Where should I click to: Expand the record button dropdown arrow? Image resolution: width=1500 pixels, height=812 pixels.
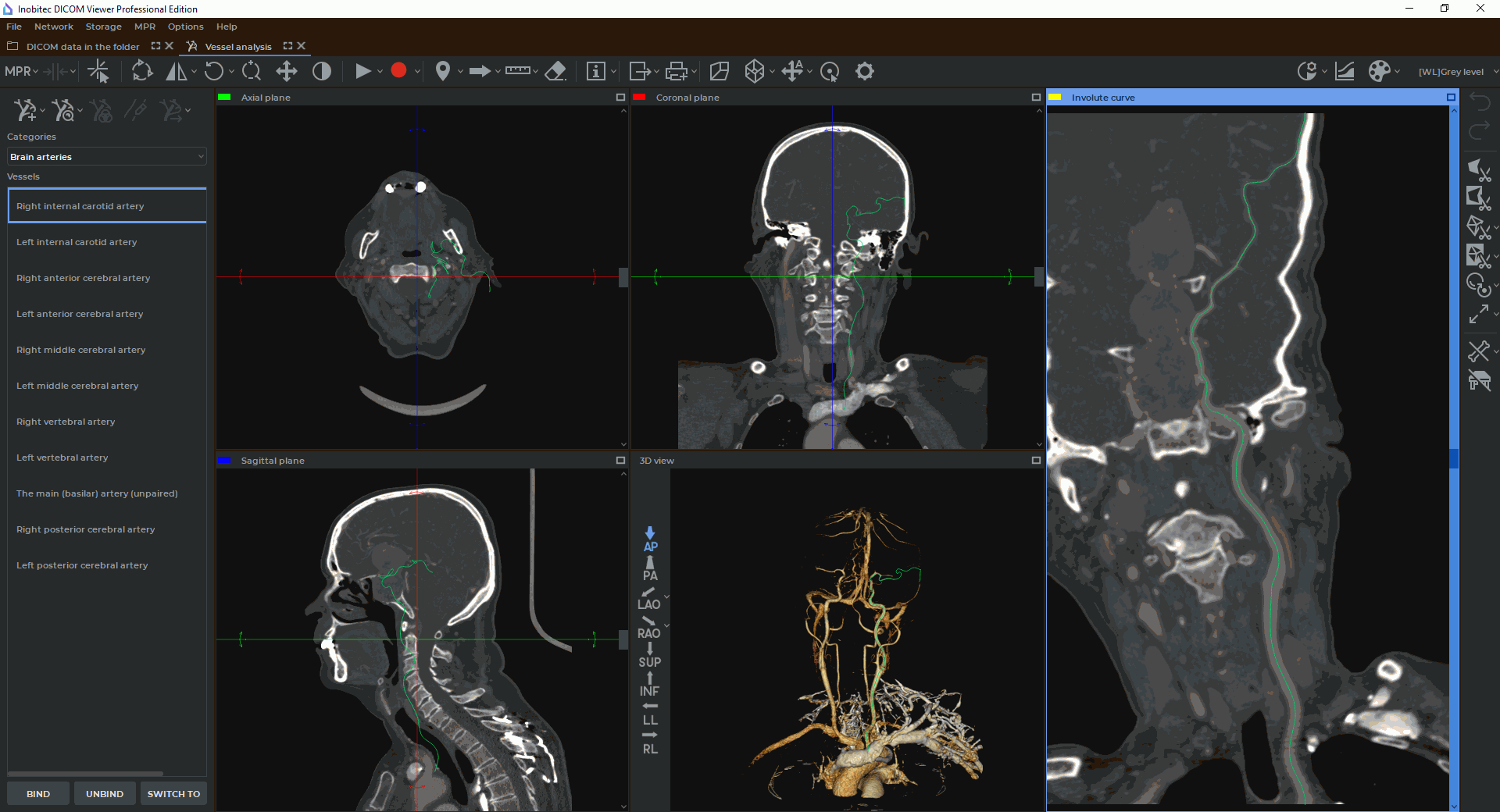click(x=417, y=72)
